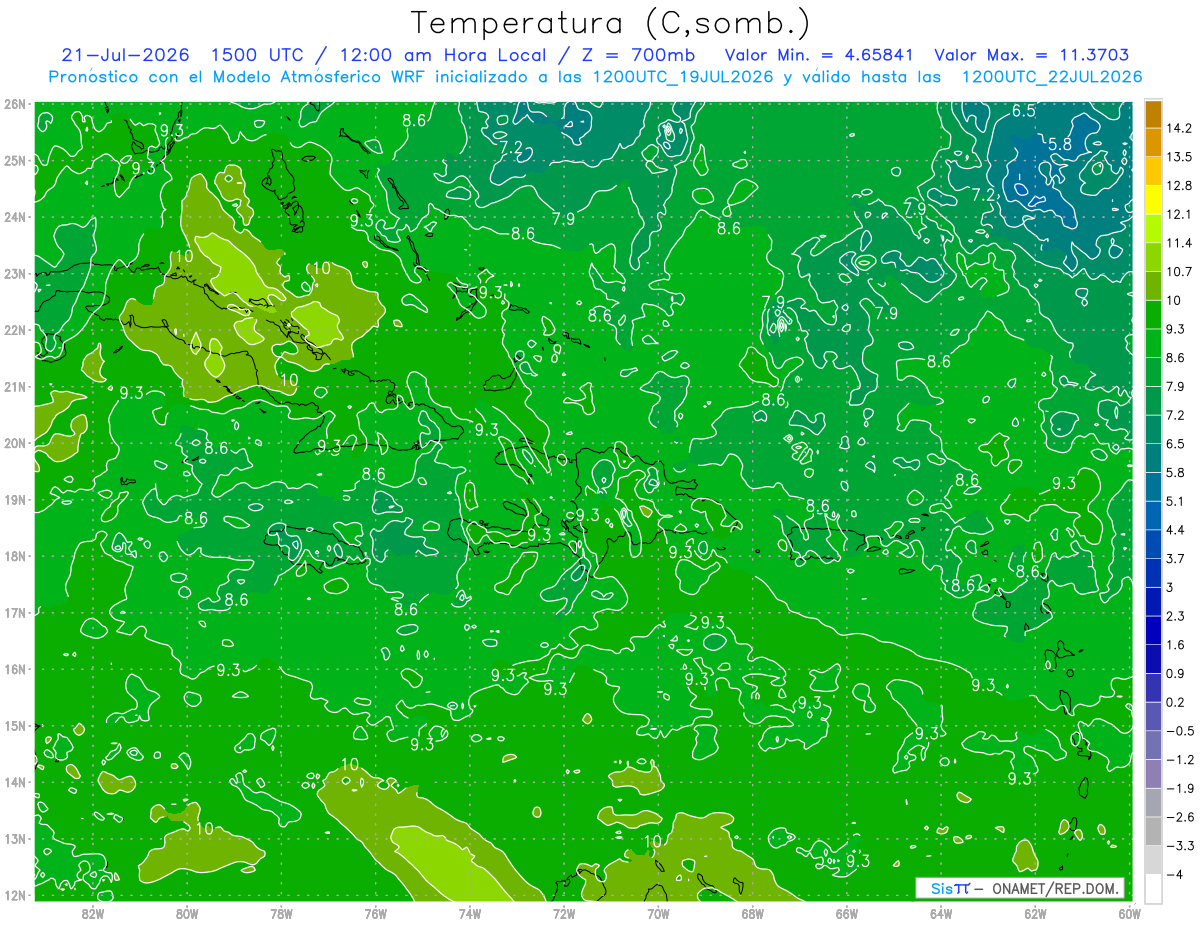The height and width of the screenshot is (927, 1200).
Task: Click the 13.5 value on the color scale
Action: coord(1180,157)
